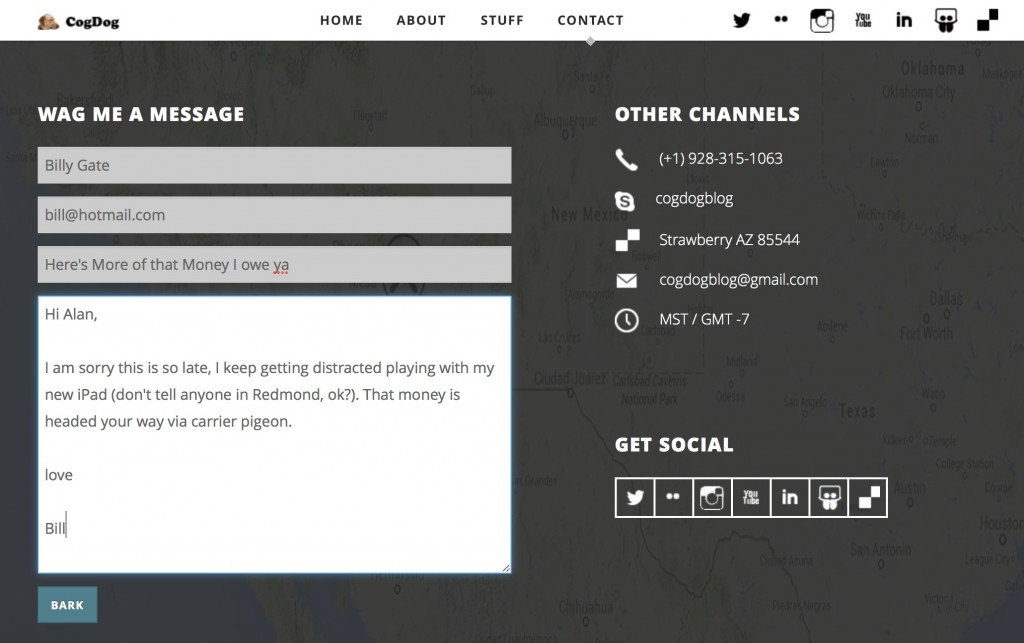Click Instagram icon under Get Social
The height and width of the screenshot is (643, 1024).
(x=712, y=497)
